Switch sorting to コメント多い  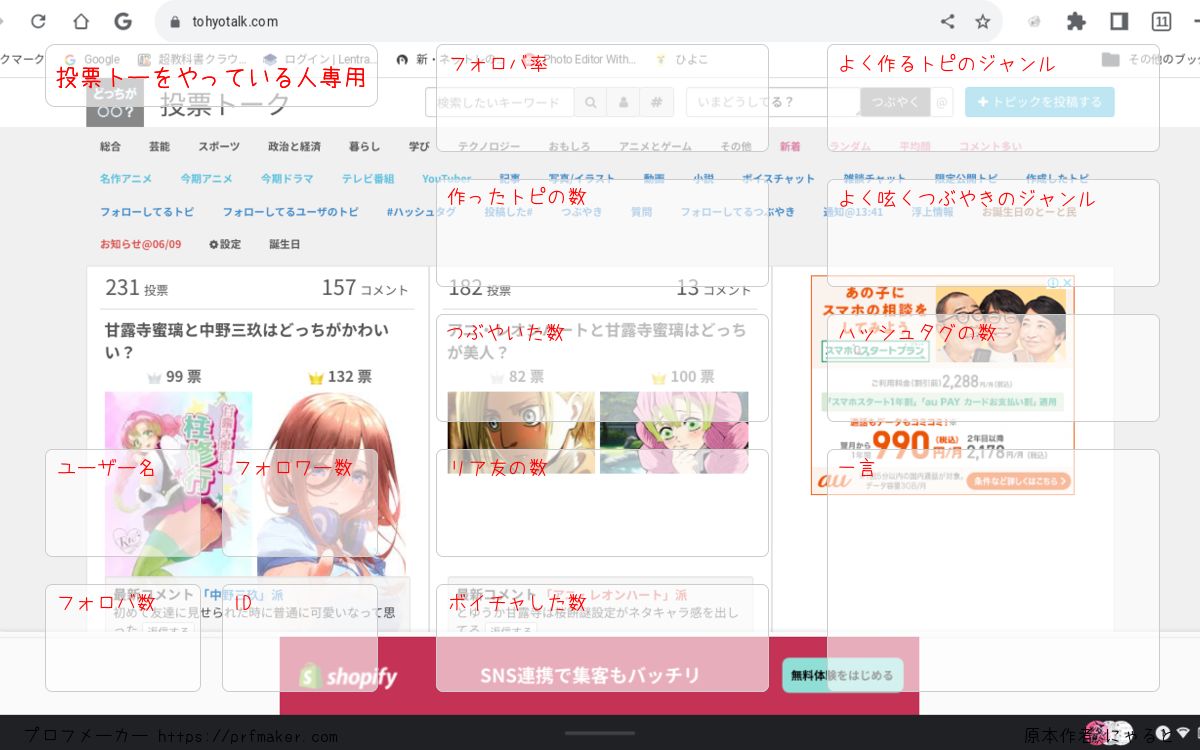coord(990,146)
